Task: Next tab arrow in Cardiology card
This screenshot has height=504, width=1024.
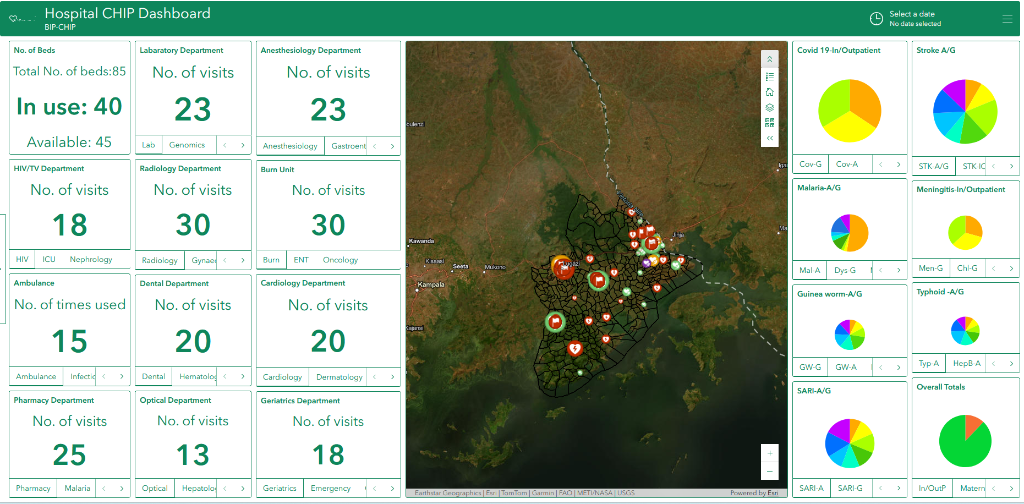Action: tap(392, 377)
